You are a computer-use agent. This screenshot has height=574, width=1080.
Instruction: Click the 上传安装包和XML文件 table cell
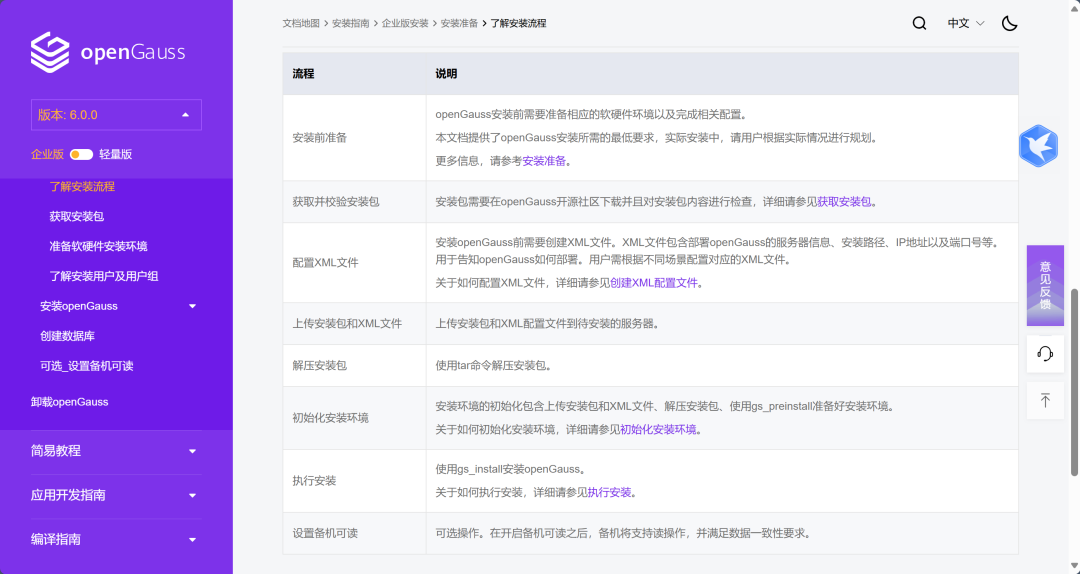click(x=354, y=324)
